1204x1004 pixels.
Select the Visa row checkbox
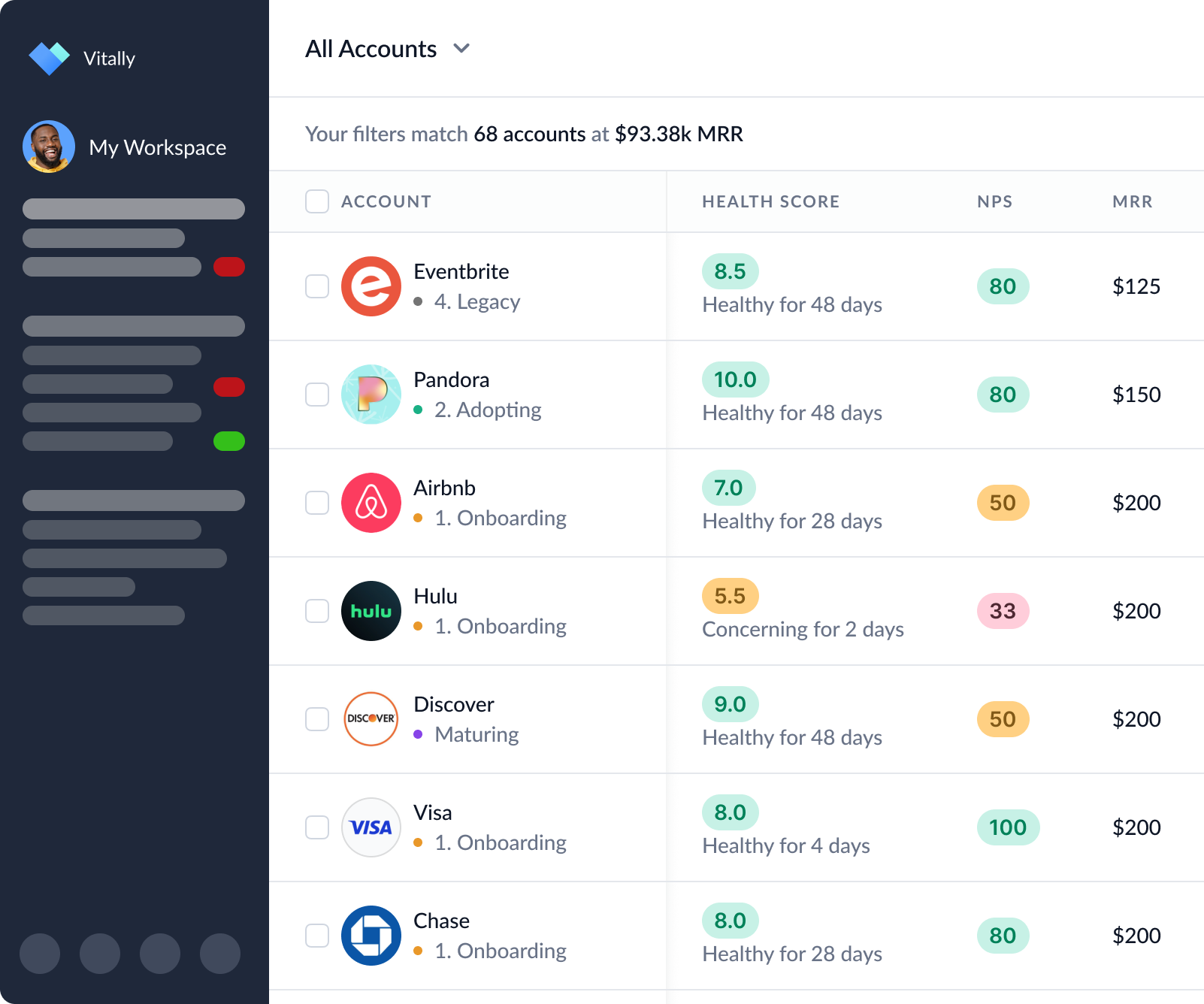317,827
